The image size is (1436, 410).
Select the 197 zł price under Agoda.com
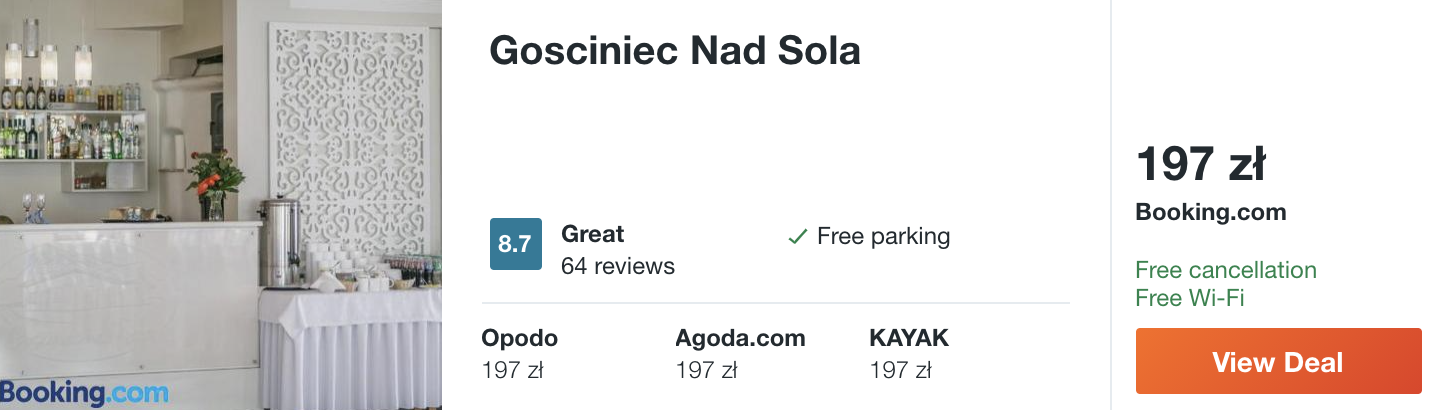(706, 370)
